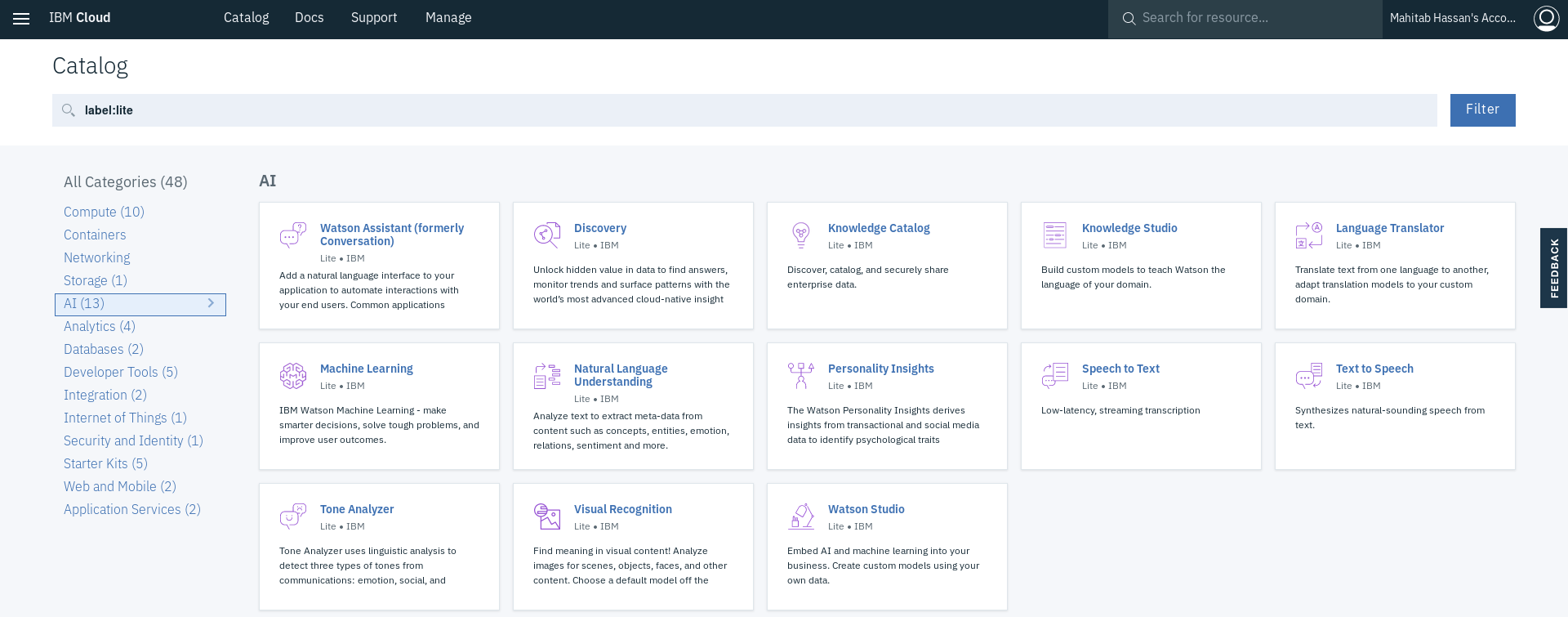Open the Discovery title link
The width and height of the screenshot is (1568, 617).
[600, 228]
